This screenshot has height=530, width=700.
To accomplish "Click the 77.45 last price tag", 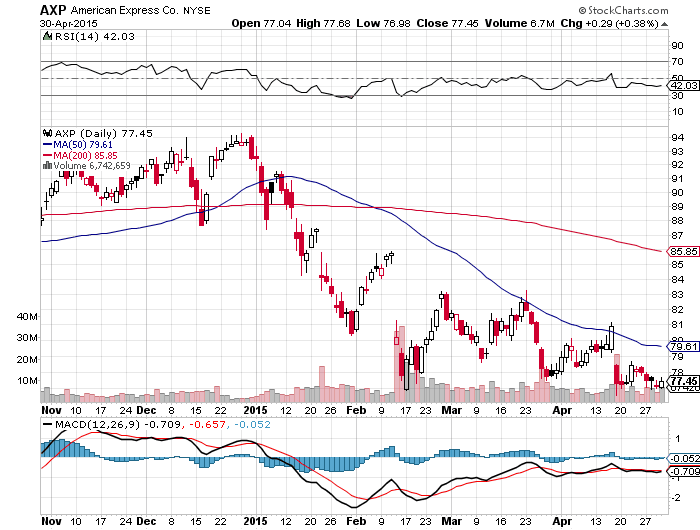I will [x=683, y=381].
